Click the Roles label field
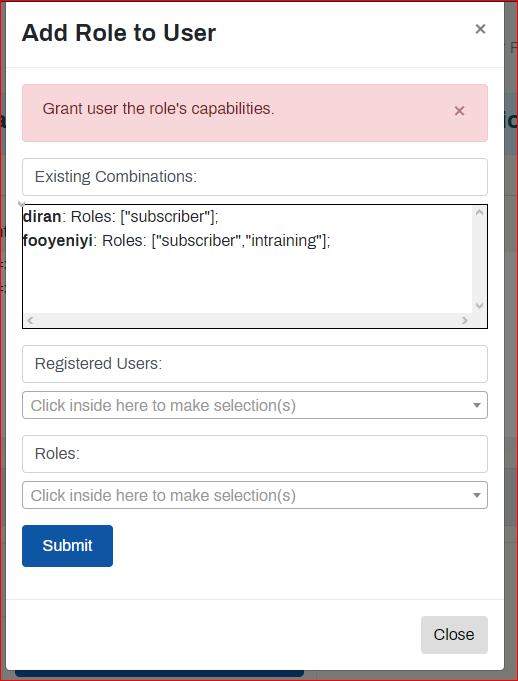The image size is (518, 681). pyautogui.click(x=255, y=454)
